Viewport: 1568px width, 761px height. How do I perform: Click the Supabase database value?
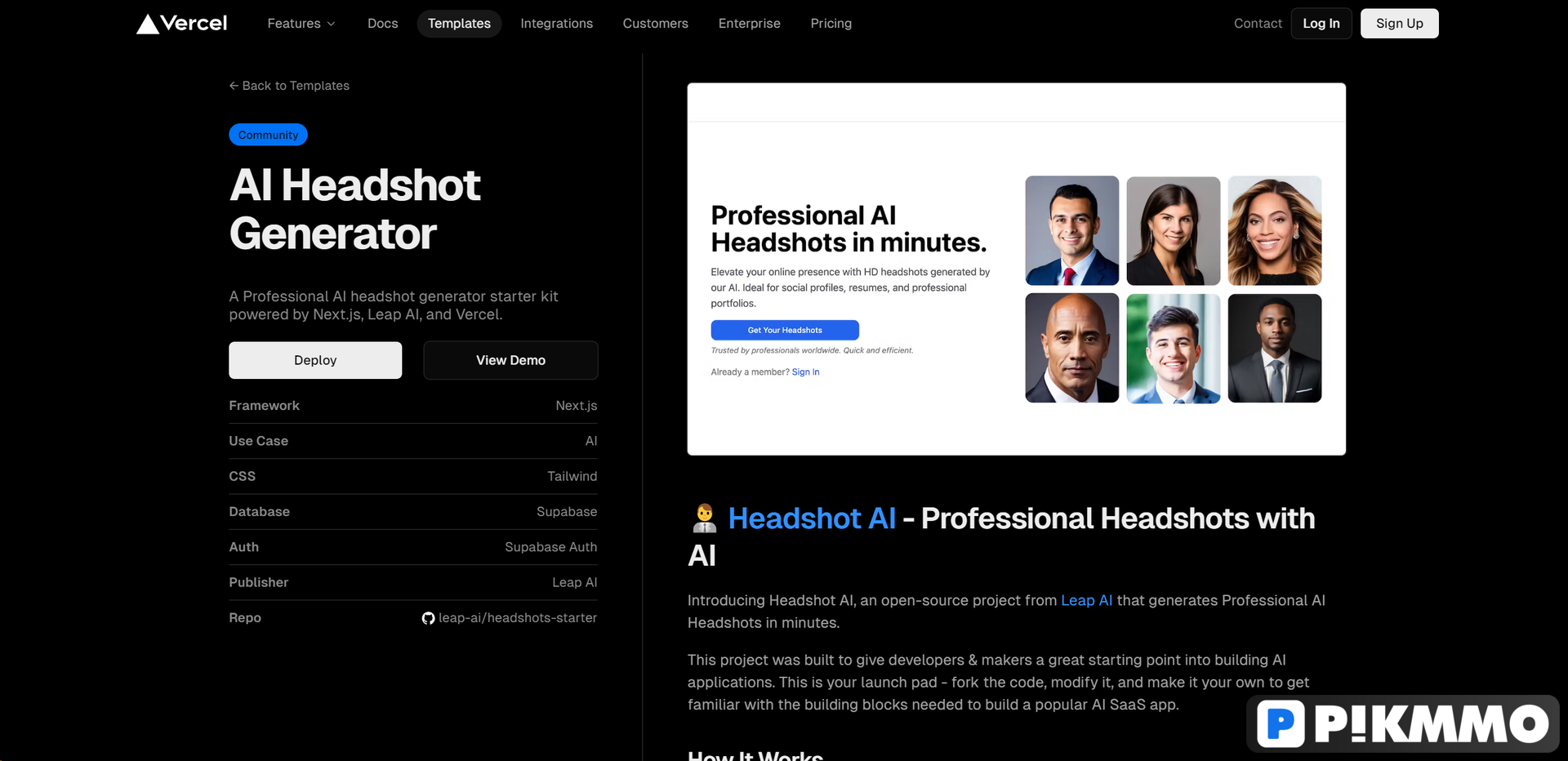(x=567, y=512)
